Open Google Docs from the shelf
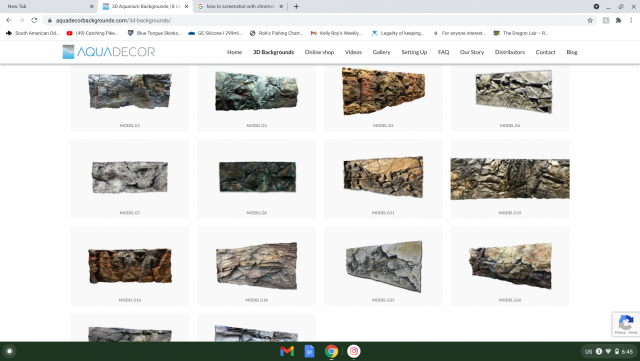Viewport: 640px width, 361px height. click(x=309, y=351)
